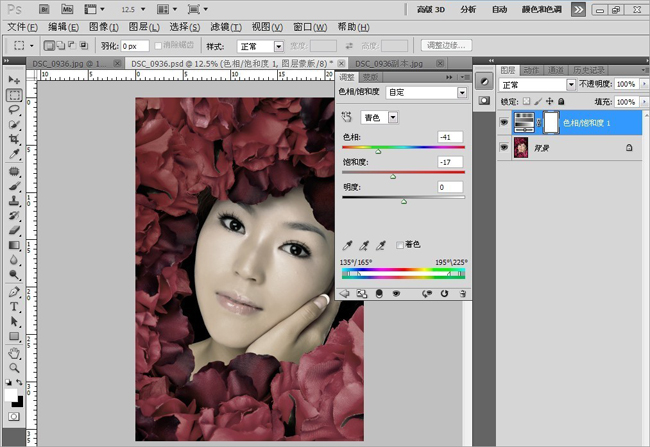The height and width of the screenshot is (447, 650).
Task: Open the marquee style dropdown
Action: click(x=279, y=46)
